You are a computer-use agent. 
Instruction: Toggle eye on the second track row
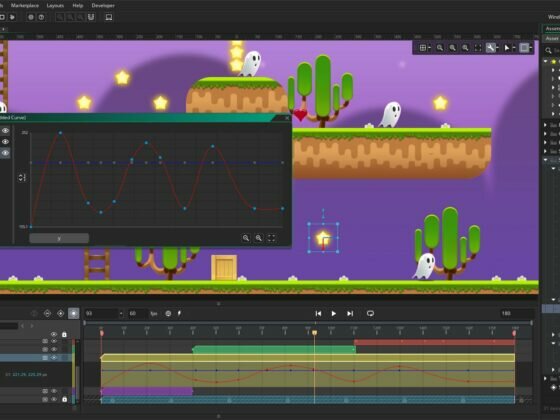[54, 349]
